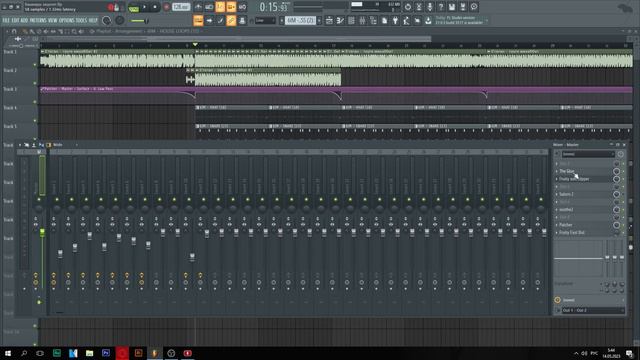Select the Draw pencil tool in playlist toolbar
Viewport: 640px width, 360px height.
pos(25,31)
